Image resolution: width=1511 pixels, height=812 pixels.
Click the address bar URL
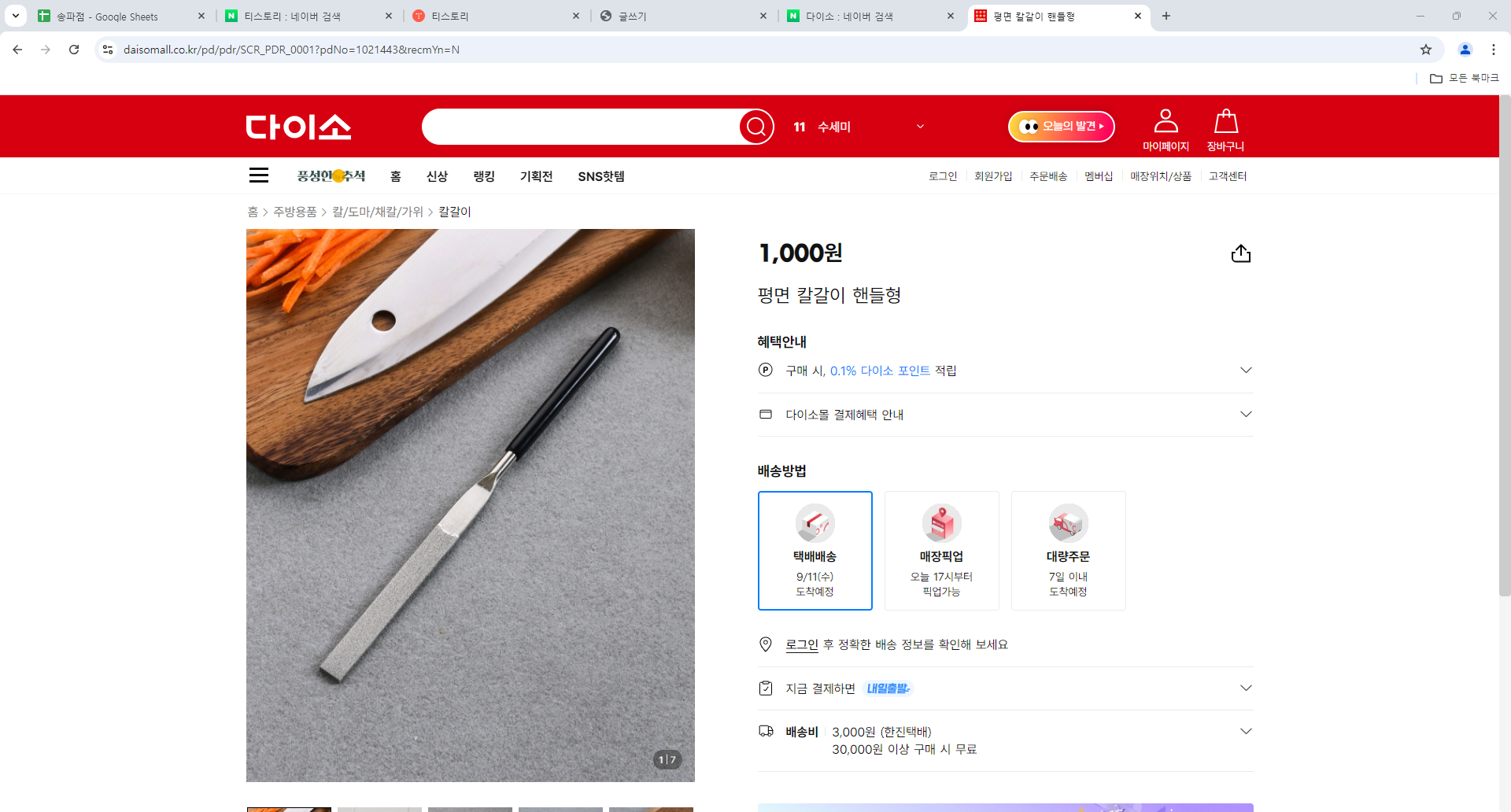(291, 50)
